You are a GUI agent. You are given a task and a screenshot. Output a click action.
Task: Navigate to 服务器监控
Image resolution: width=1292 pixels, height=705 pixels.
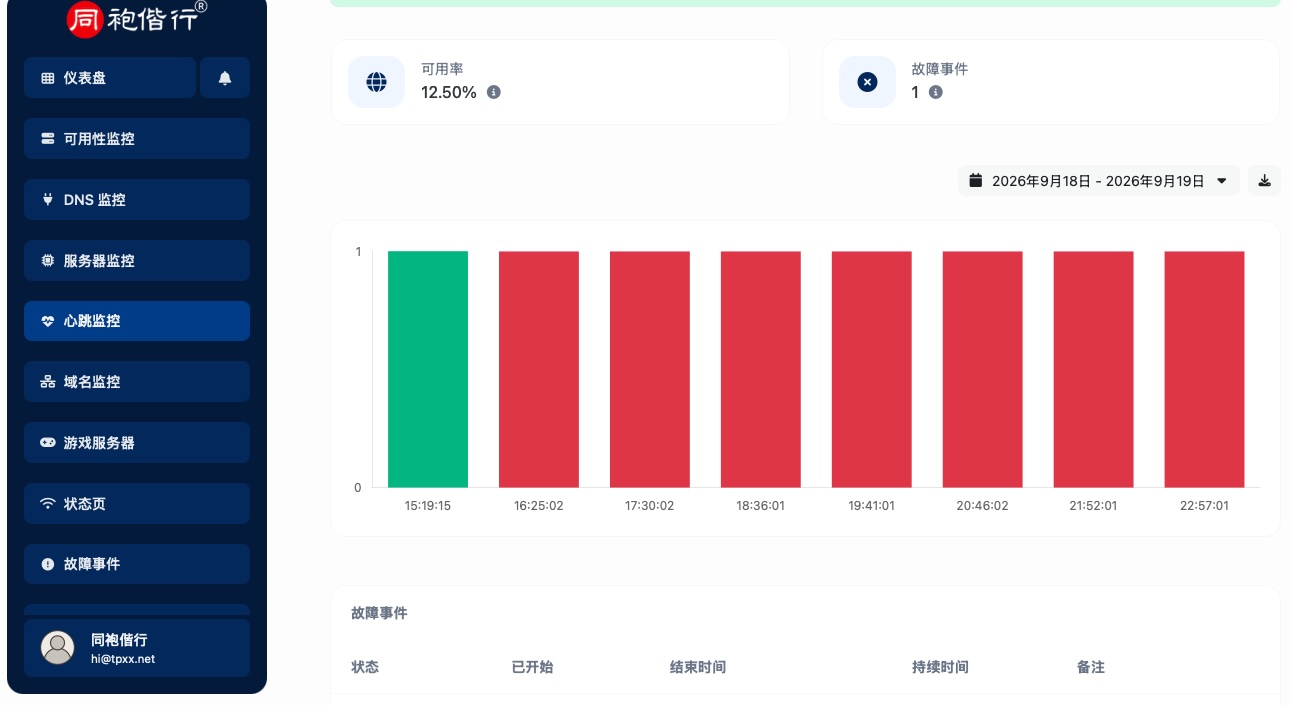point(137,261)
